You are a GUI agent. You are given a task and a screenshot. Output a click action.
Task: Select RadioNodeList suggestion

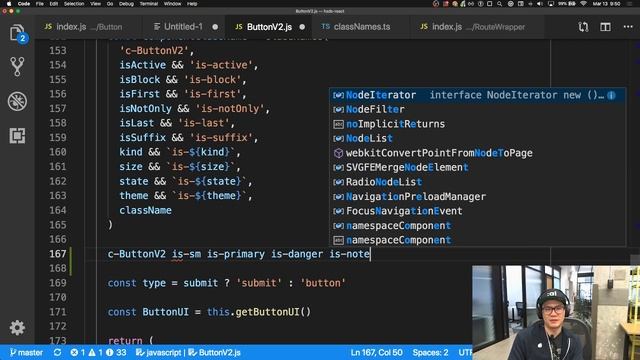point(478,182)
